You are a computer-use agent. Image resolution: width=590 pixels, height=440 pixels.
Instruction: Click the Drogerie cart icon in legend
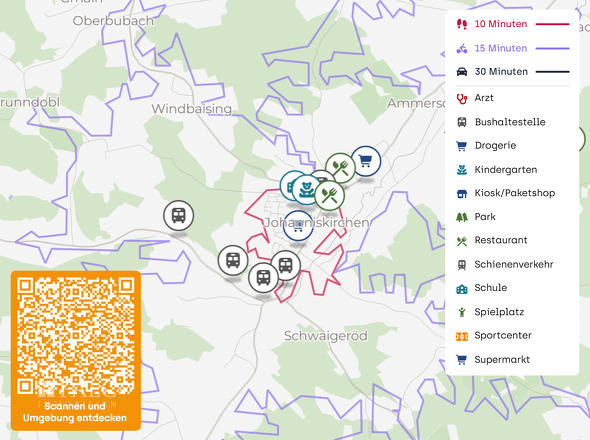coord(462,146)
